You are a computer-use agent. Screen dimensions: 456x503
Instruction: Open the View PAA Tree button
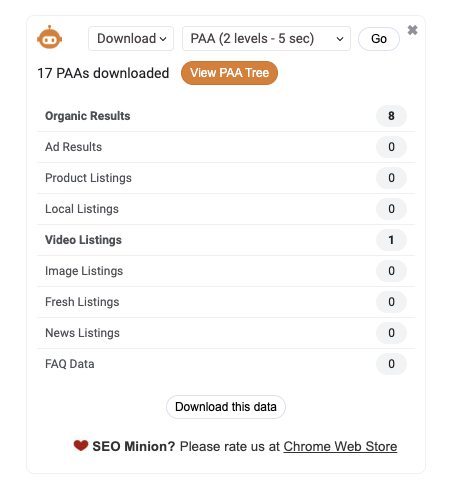tap(229, 73)
